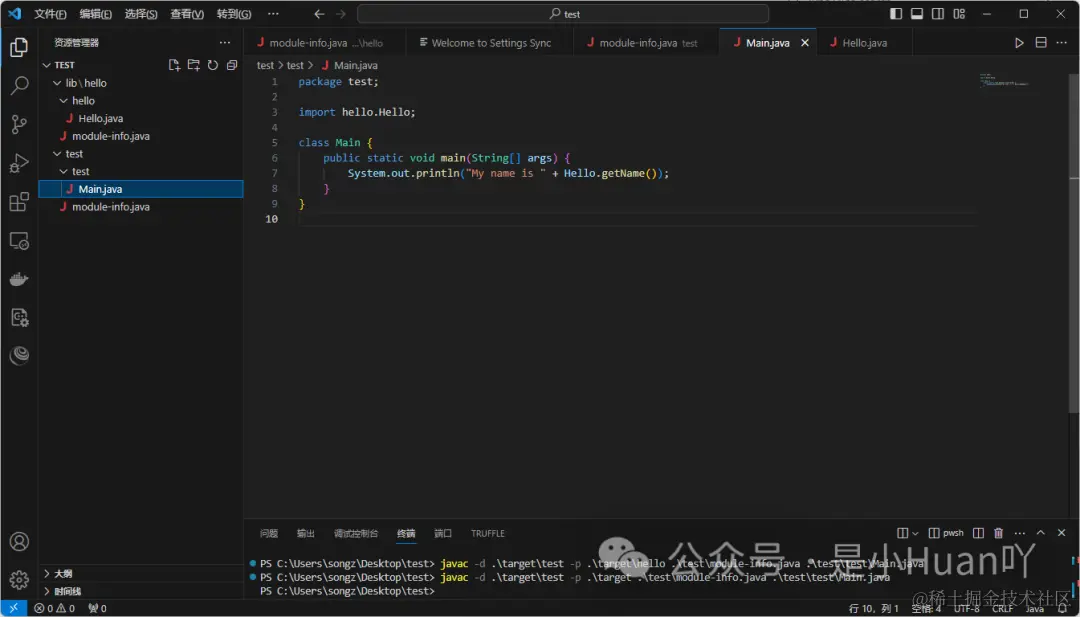
Task: Open the Manage gear icon
Action: [x=19, y=580]
